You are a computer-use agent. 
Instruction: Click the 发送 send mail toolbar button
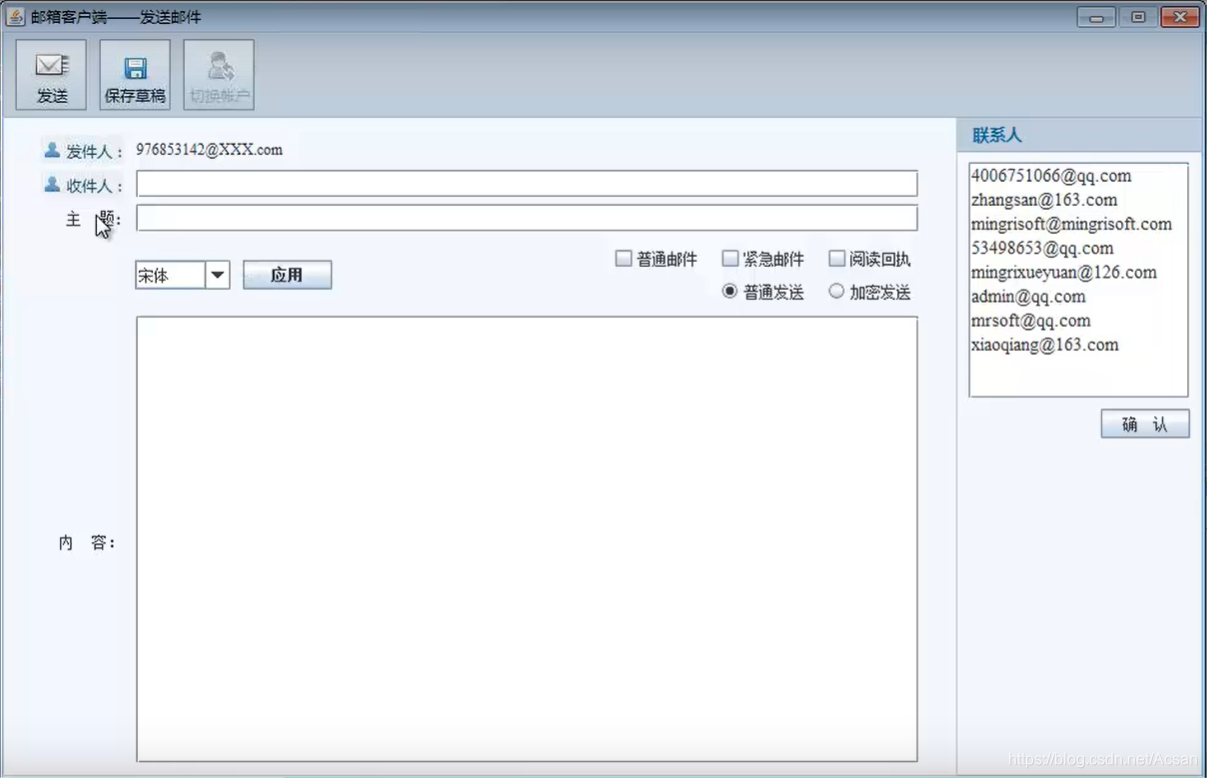click(51, 75)
